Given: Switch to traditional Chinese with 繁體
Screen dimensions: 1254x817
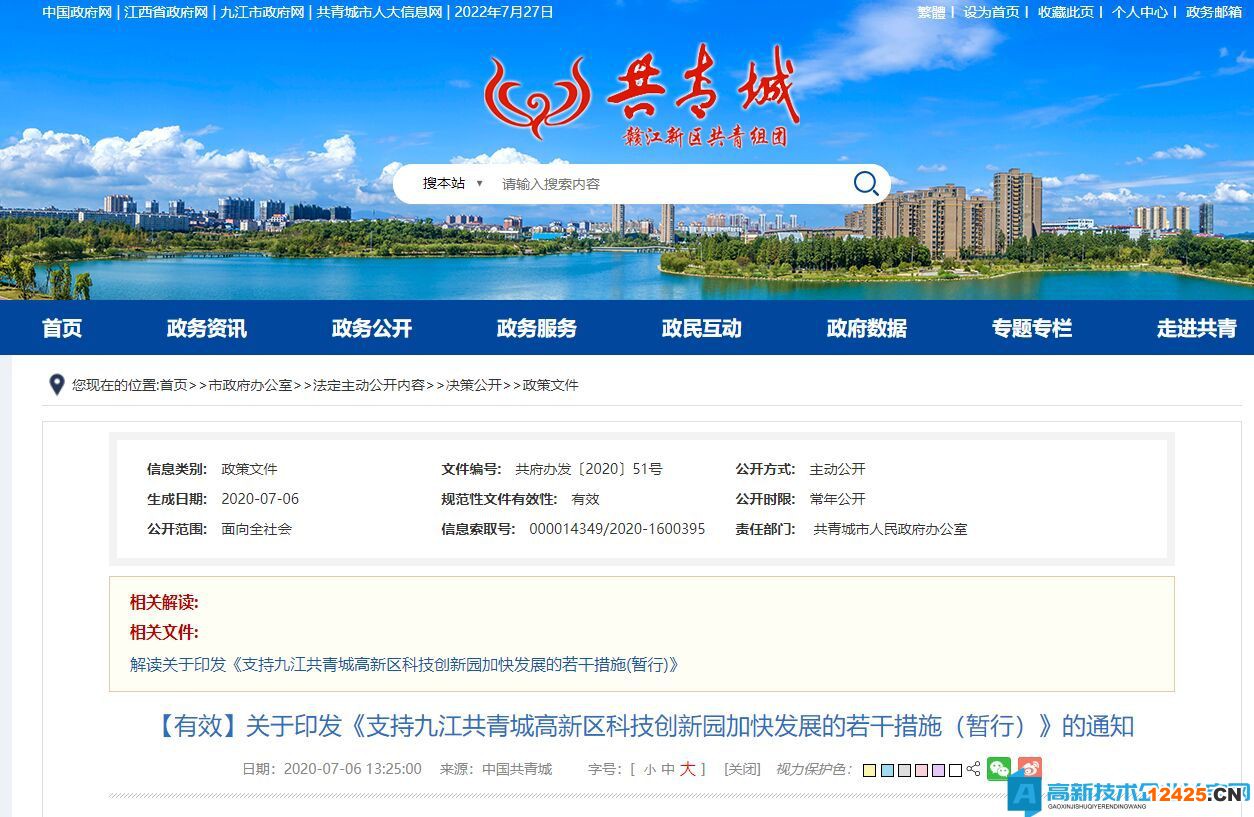Looking at the screenshot, I should click(x=931, y=12).
